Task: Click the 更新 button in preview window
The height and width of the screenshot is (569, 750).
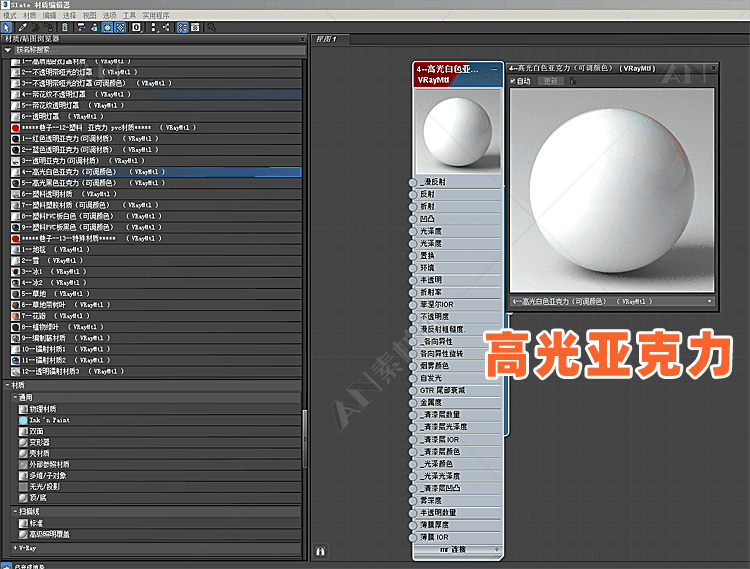Action: pyautogui.click(x=550, y=81)
